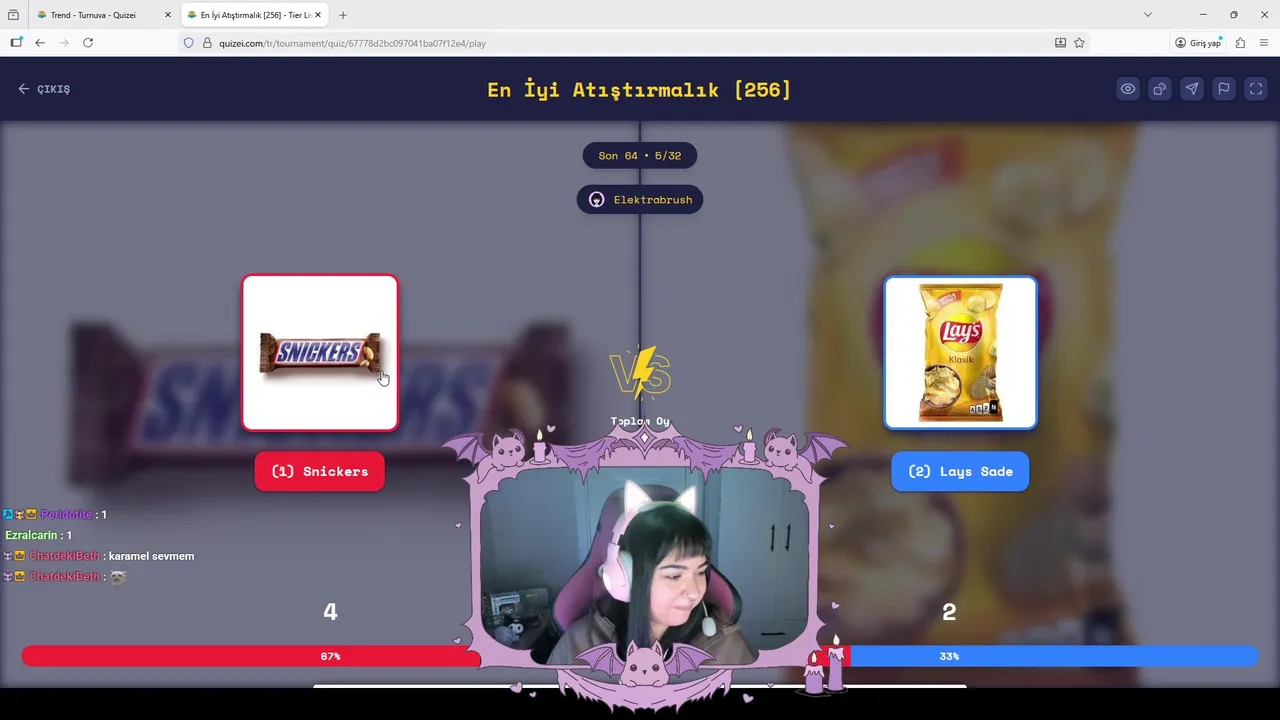Screen dimensions: 1280x720
Task: Click the karamel sevmem chat message
Action: click(151, 556)
